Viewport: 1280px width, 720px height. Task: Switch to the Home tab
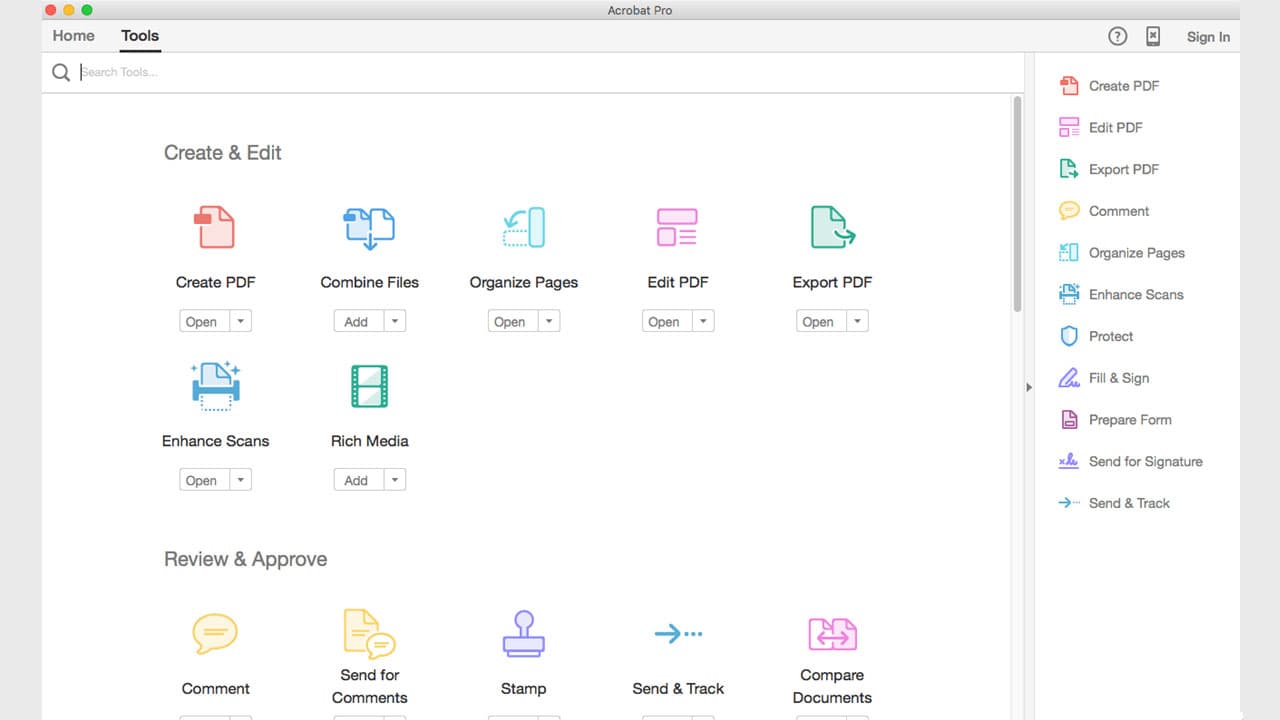click(72, 35)
